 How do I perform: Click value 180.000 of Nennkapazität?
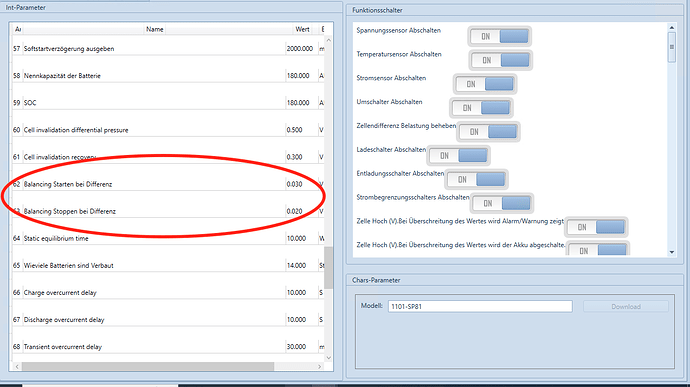point(298,76)
